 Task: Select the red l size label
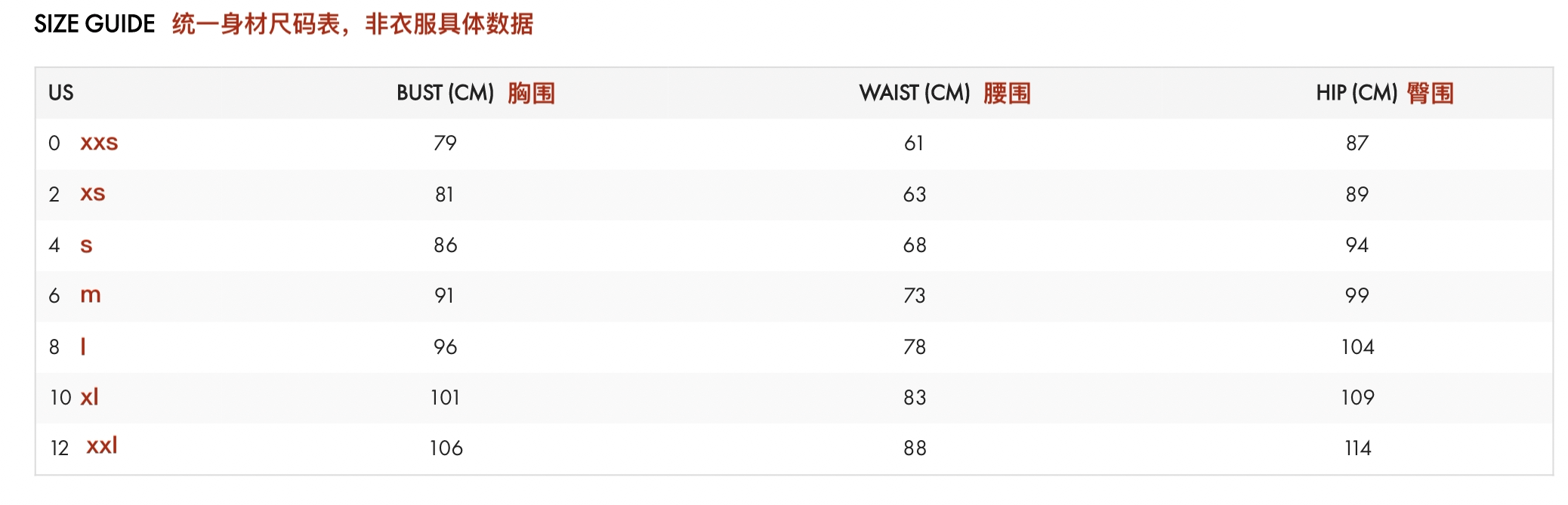[x=83, y=346]
